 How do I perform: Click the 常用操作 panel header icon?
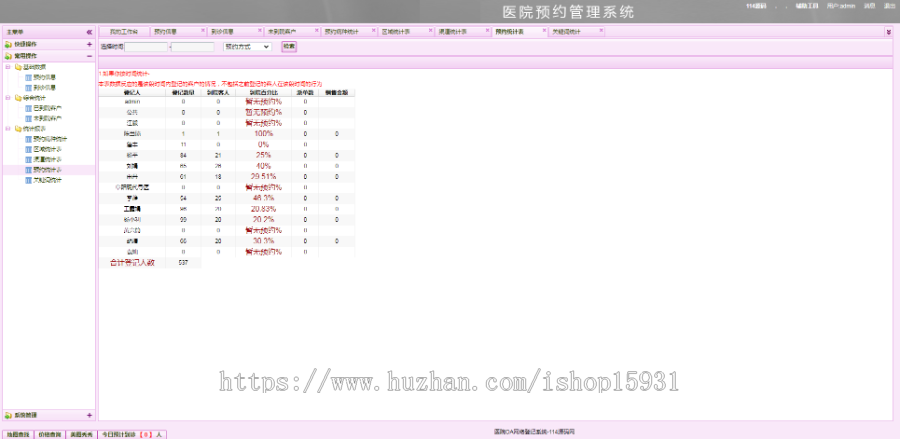coord(8,56)
